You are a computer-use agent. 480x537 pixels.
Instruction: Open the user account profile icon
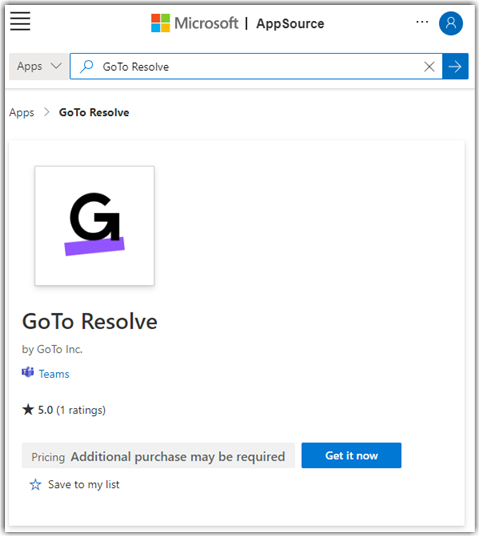(x=451, y=23)
